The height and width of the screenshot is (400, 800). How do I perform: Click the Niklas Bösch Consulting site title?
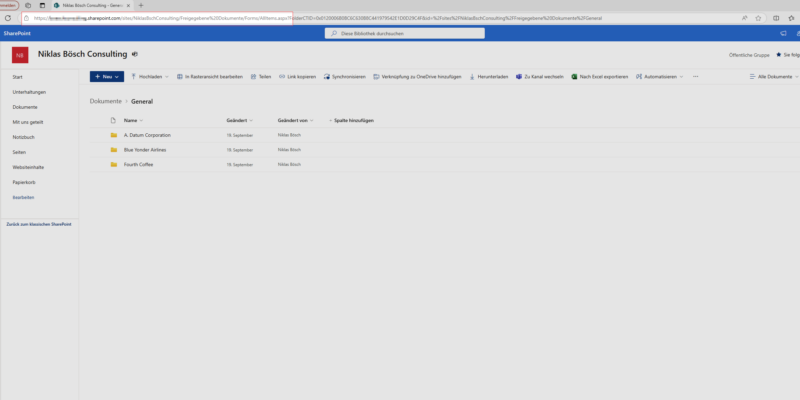[x=82, y=54]
